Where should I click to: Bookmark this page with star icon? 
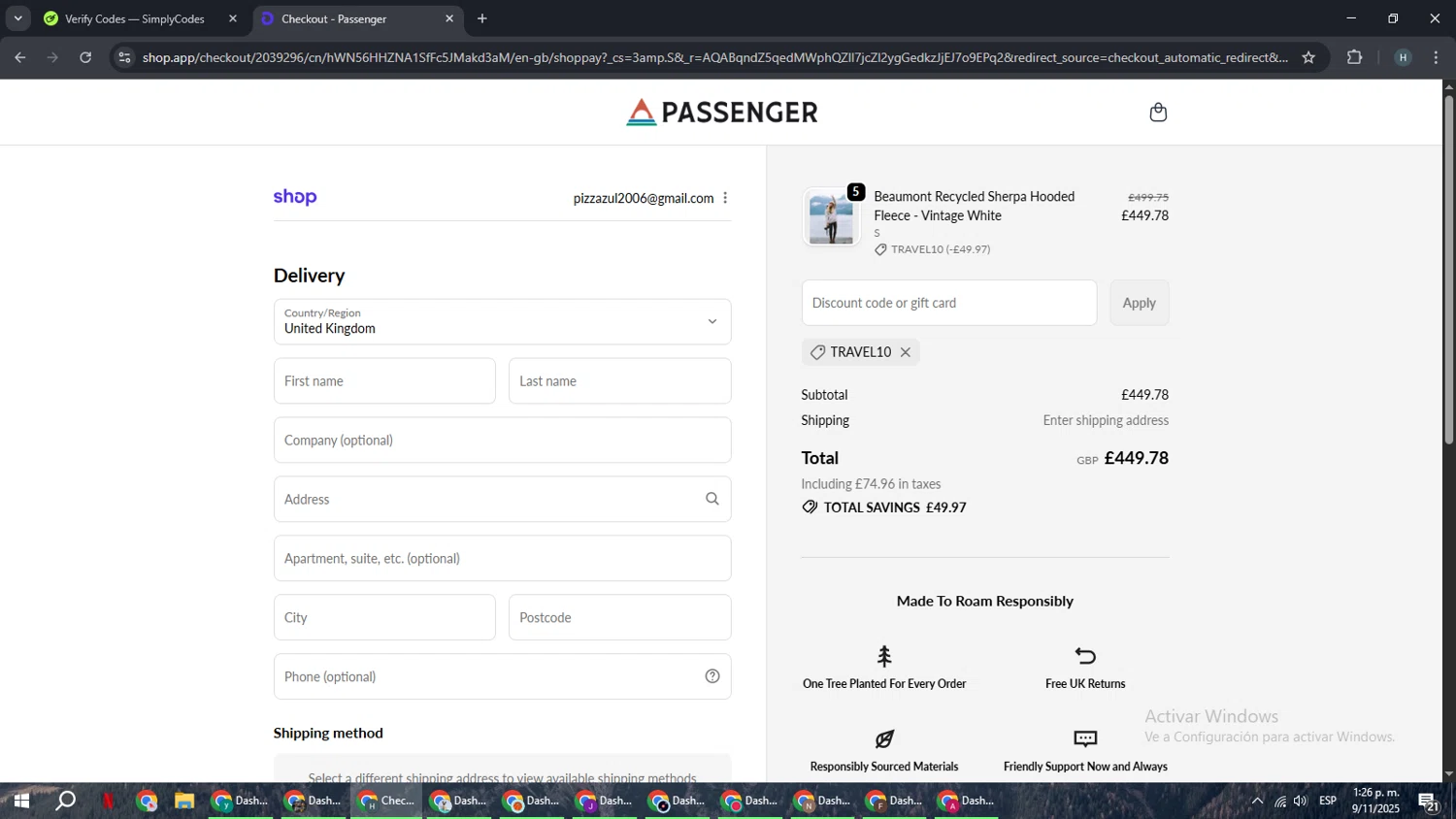tap(1308, 57)
